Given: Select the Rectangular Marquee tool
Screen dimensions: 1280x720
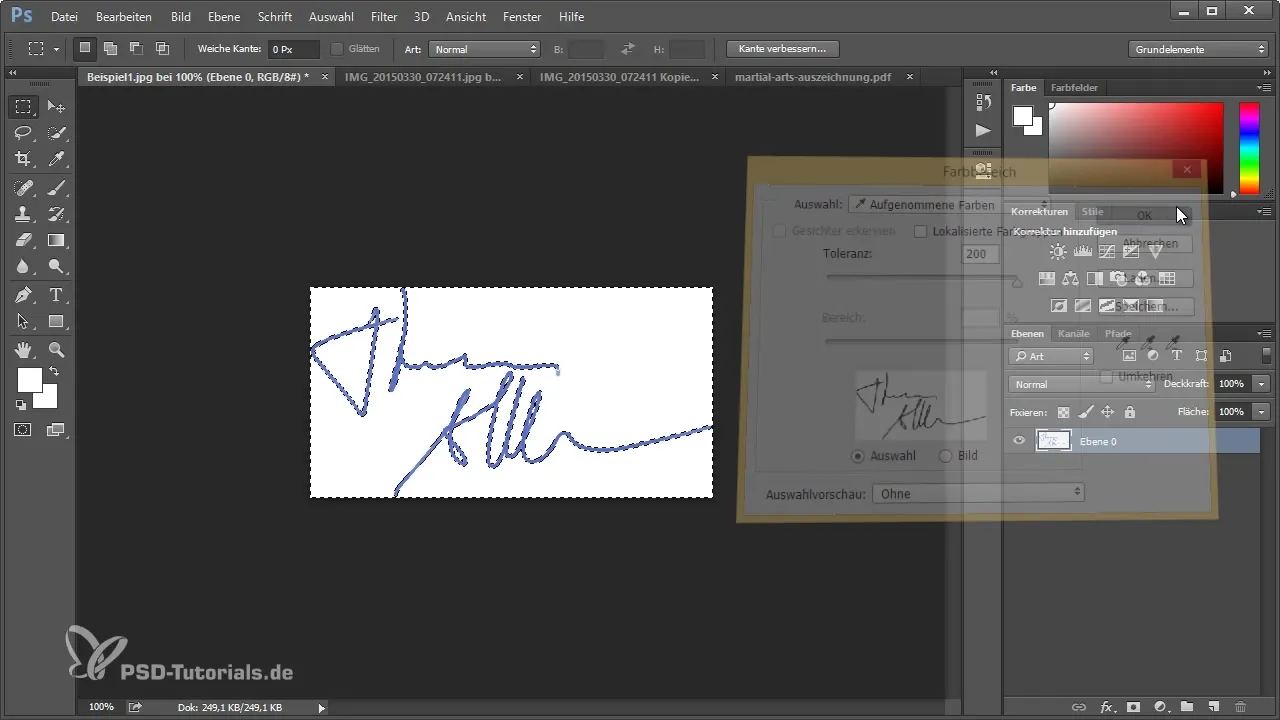Looking at the screenshot, I should (x=24, y=107).
